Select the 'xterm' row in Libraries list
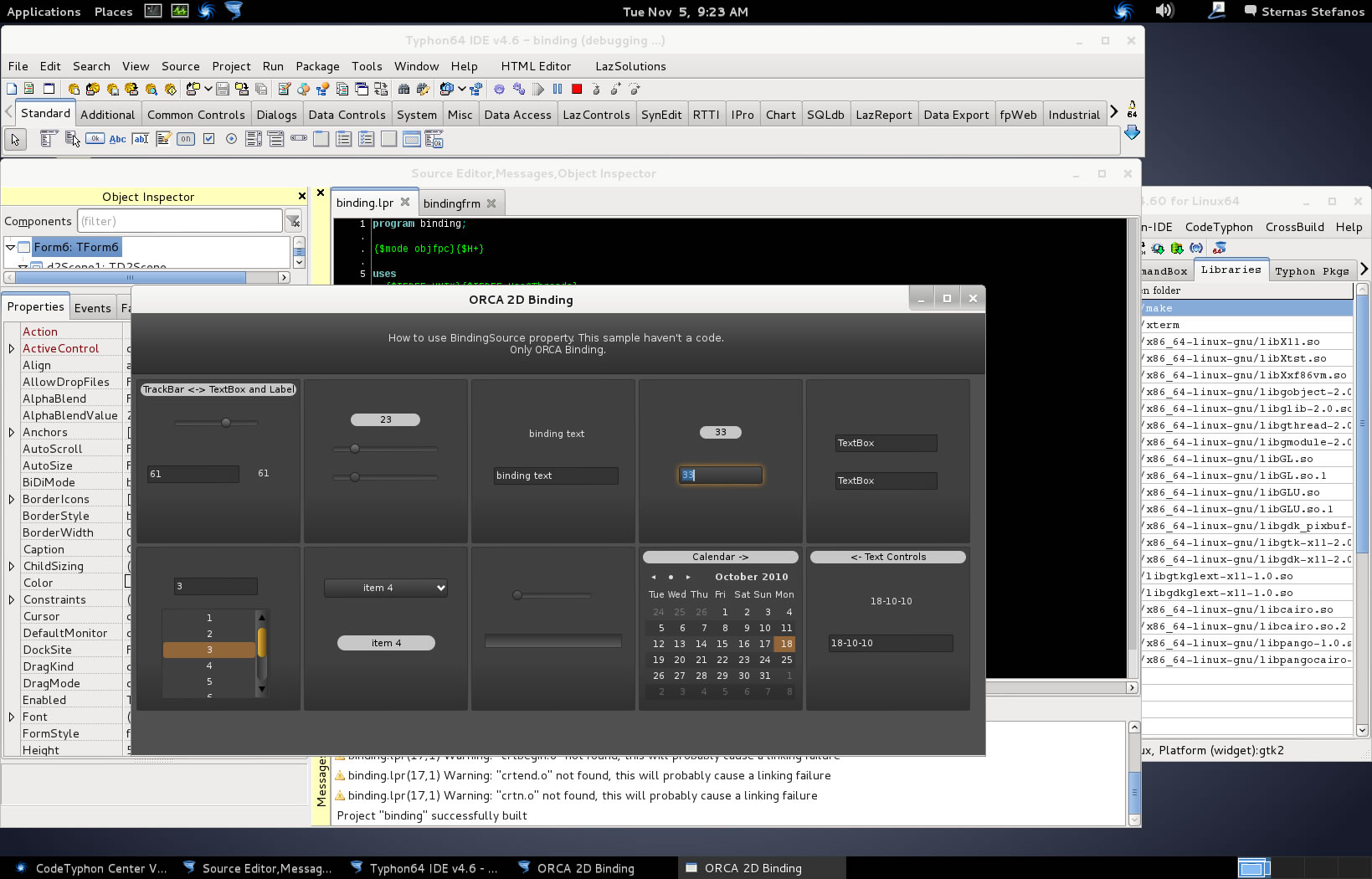Image resolution: width=1372 pixels, height=879 pixels. coord(1246,325)
